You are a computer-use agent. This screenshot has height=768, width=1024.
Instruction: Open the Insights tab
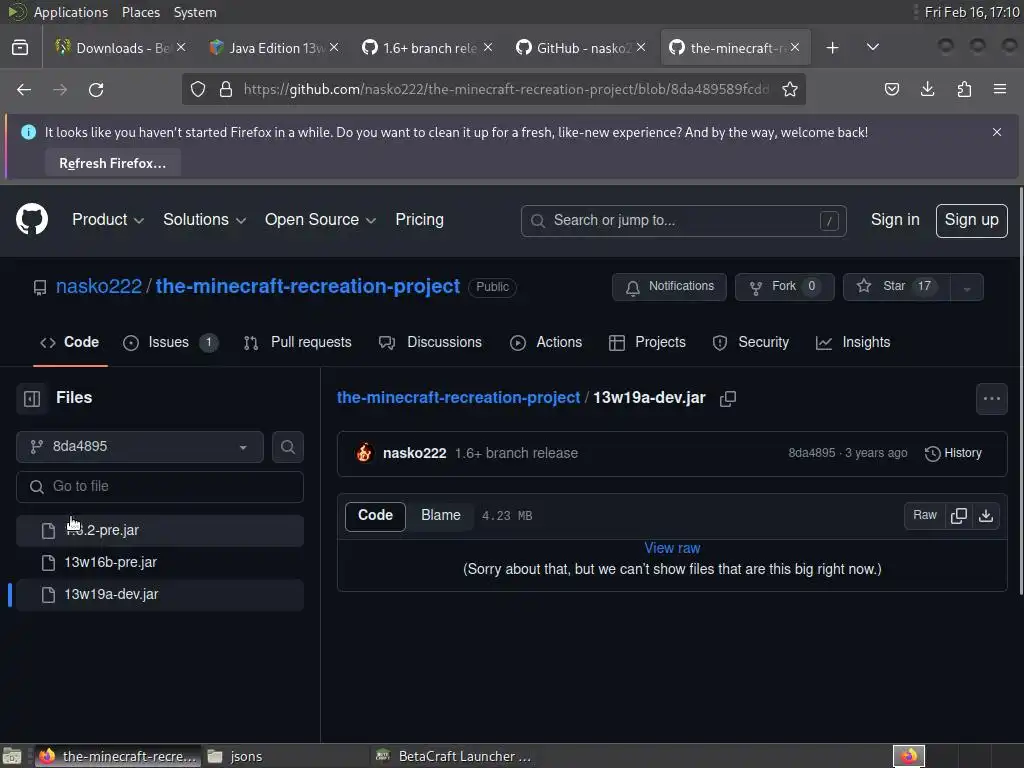(x=853, y=342)
